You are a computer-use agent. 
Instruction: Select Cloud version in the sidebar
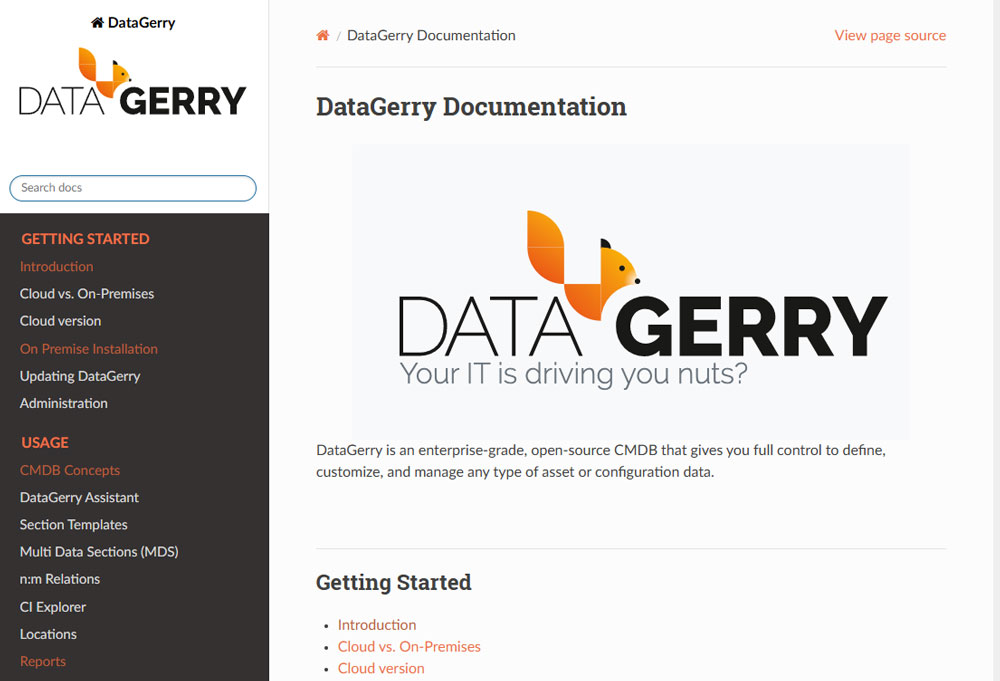[x=61, y=321]
